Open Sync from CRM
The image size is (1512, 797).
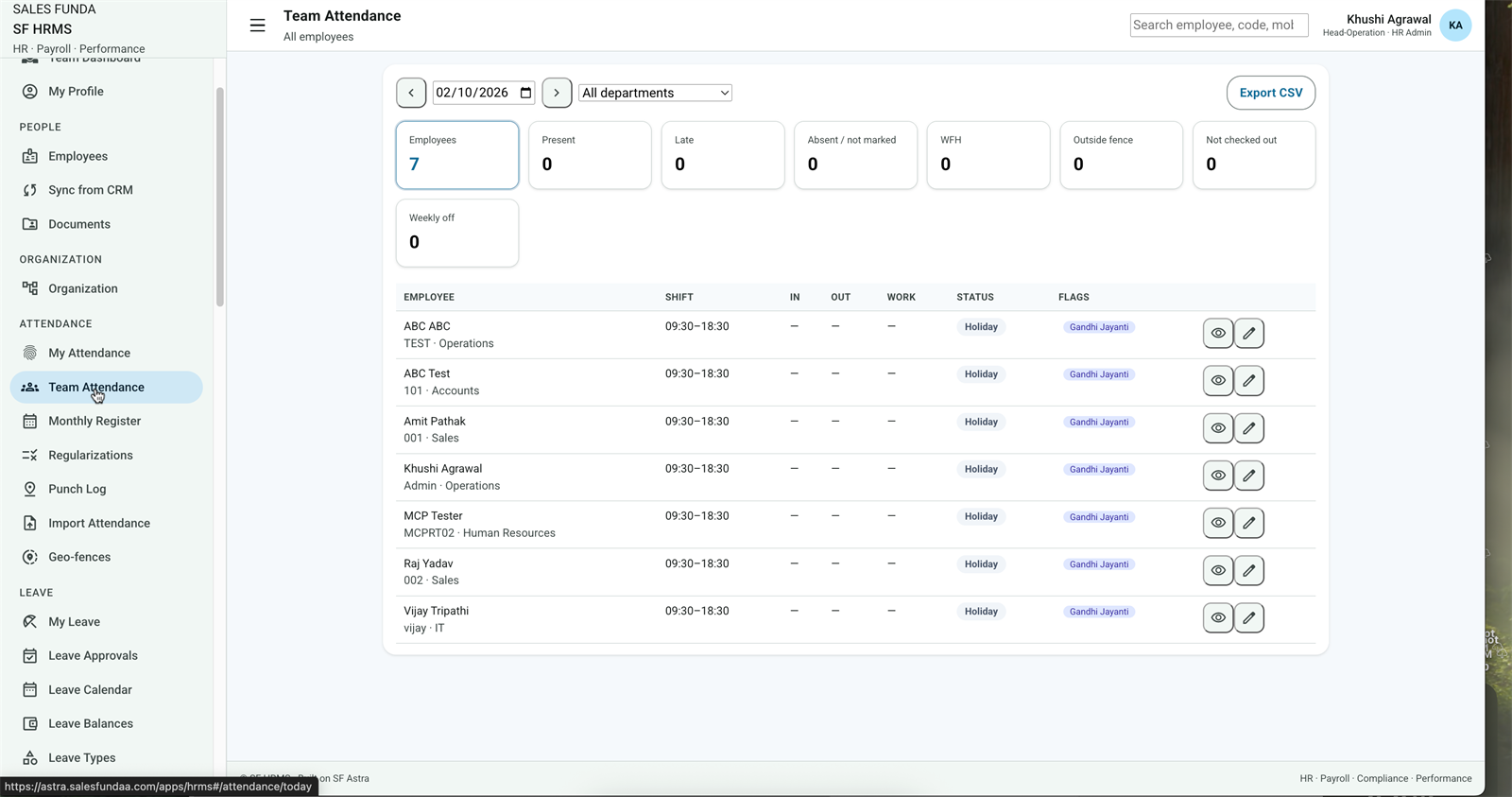click(x=107, y=190)
